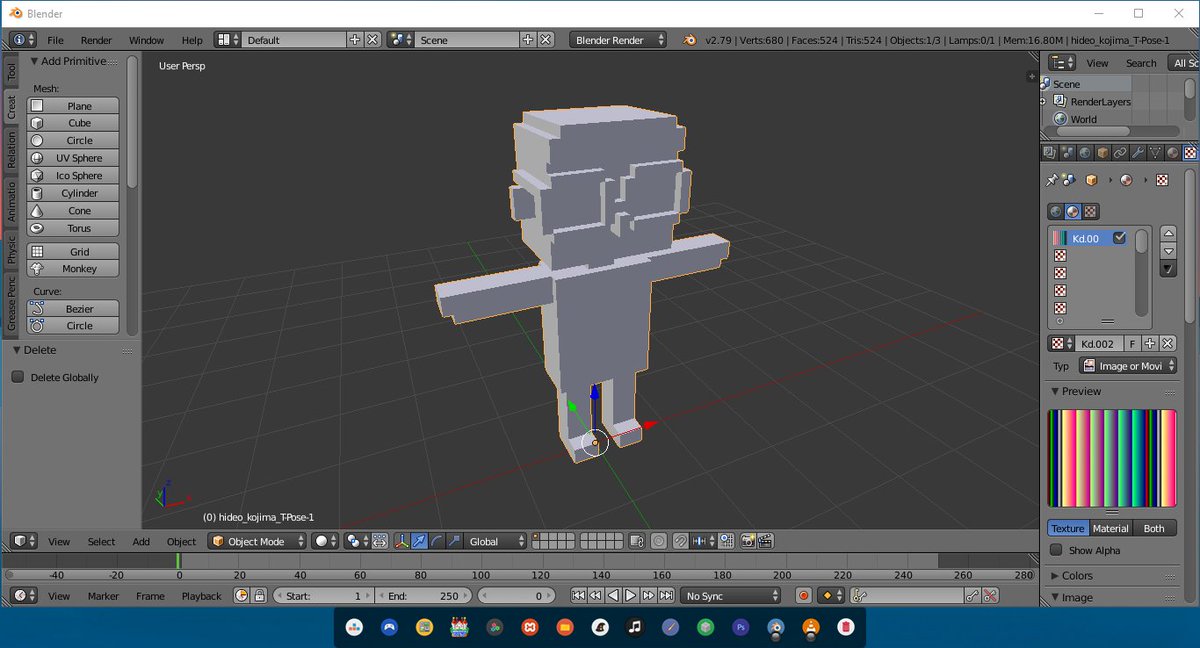The height and width of the screenshot is (648, 1200).
Task: Open the Texture properties tab icon
Action: click(1190, 153)
